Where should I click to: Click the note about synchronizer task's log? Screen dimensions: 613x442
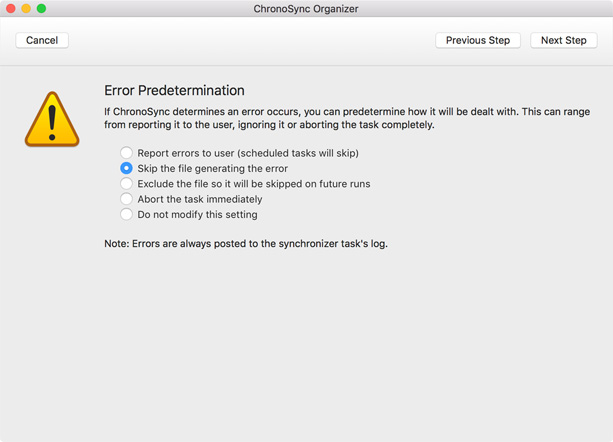click(246, 243)
